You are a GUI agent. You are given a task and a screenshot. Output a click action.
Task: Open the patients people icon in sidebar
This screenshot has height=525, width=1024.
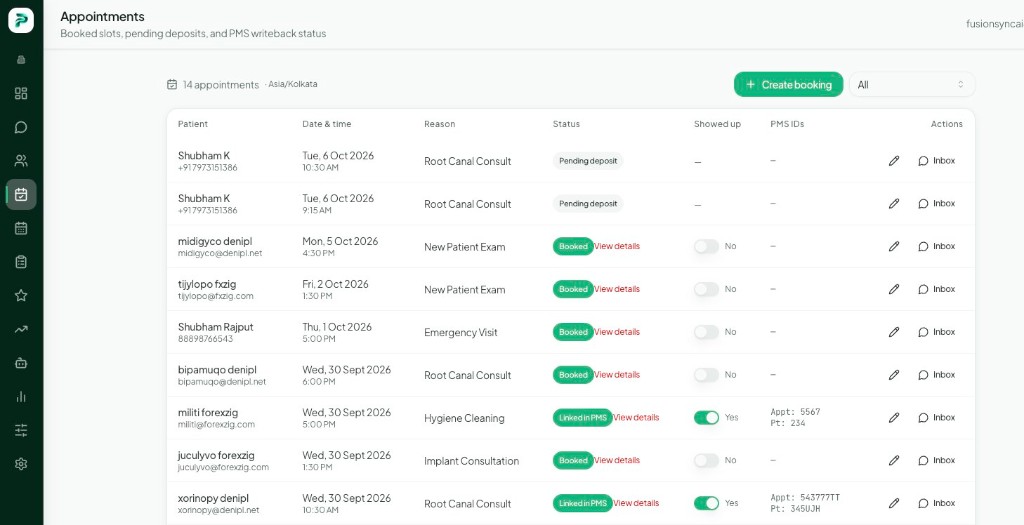(21, 161)
